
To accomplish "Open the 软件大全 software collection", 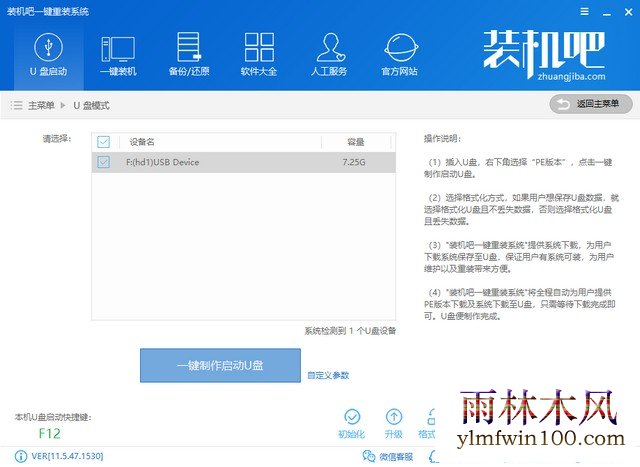I will pos(259,56).
